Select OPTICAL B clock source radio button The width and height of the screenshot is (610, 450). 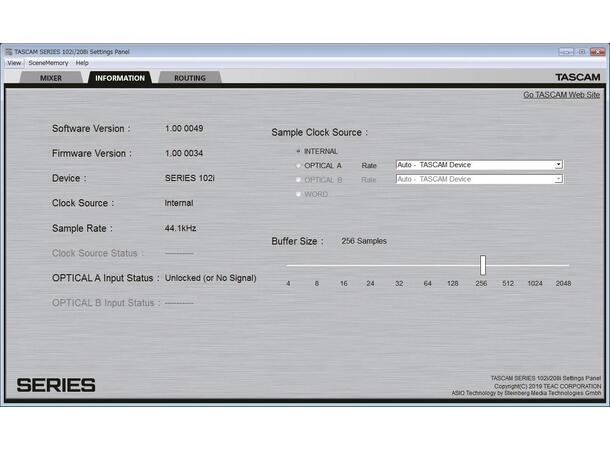pyautogui.click(x=299, y=180)
